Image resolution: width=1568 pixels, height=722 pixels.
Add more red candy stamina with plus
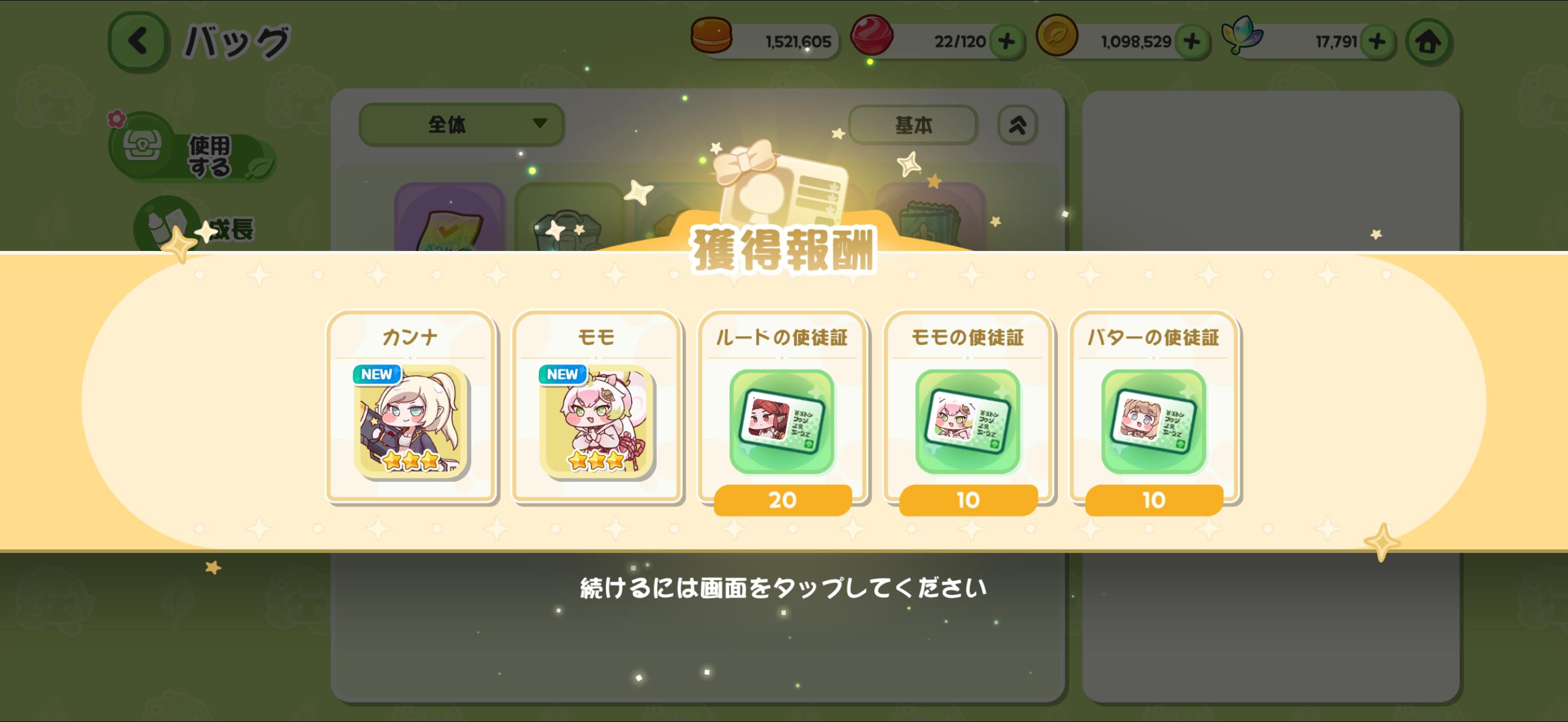[x=1007, y=41]
